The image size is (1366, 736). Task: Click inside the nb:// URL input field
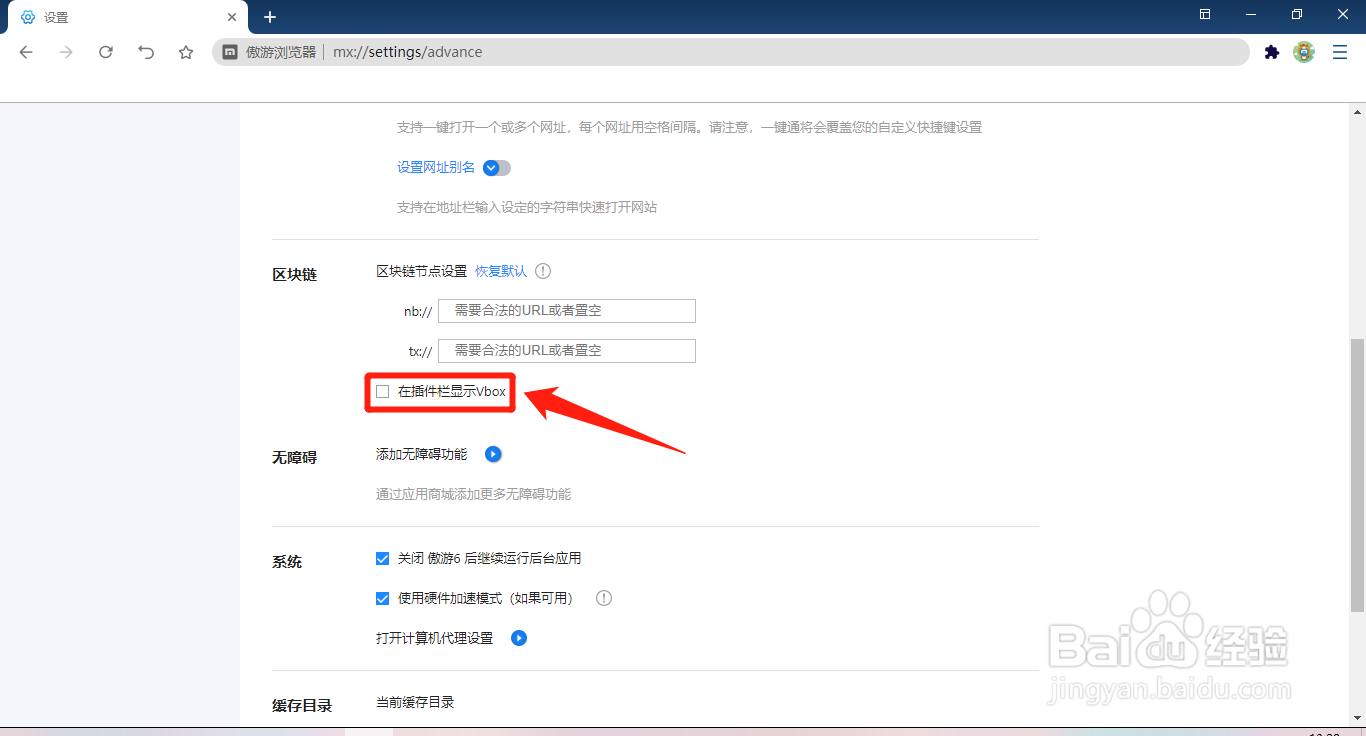[x=566, y=310]
